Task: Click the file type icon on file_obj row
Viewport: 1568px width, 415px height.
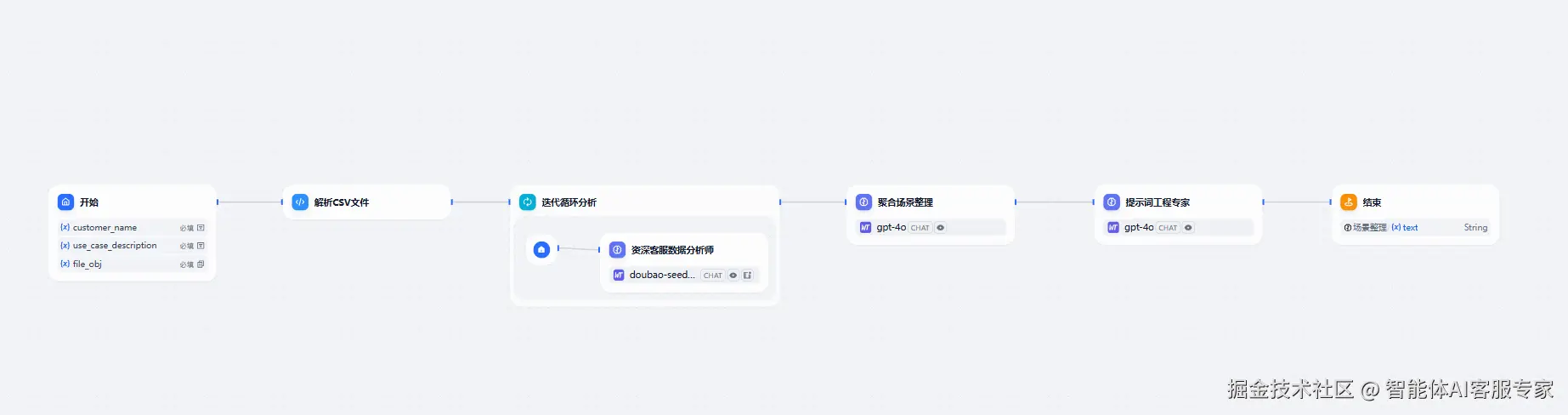Action: [201, 264]
